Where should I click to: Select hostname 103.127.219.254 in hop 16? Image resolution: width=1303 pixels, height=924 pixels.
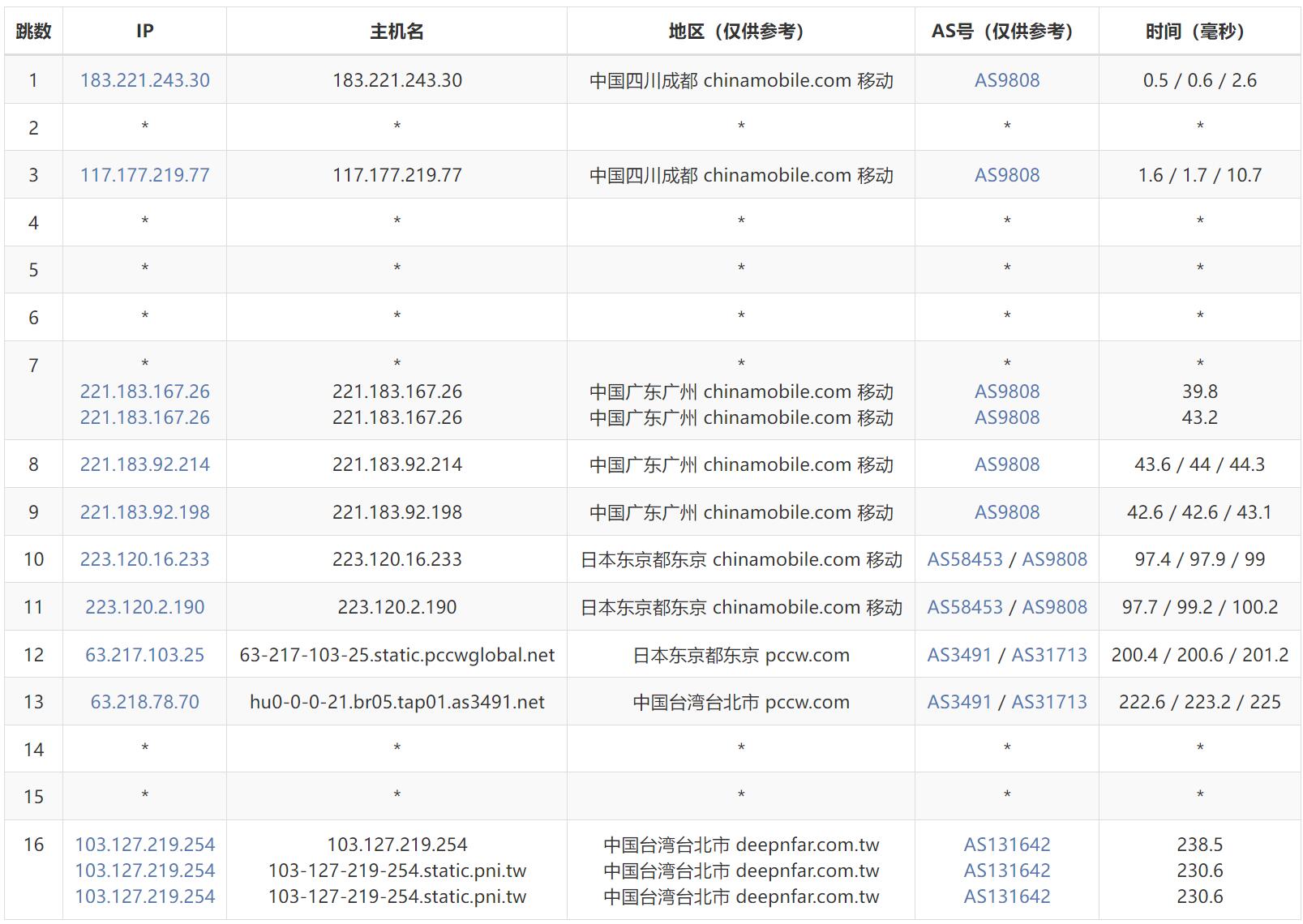397,845
